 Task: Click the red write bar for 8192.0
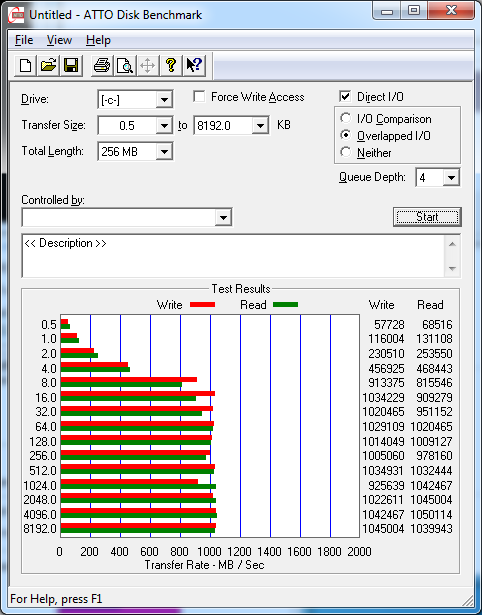[x=138, y=526]
